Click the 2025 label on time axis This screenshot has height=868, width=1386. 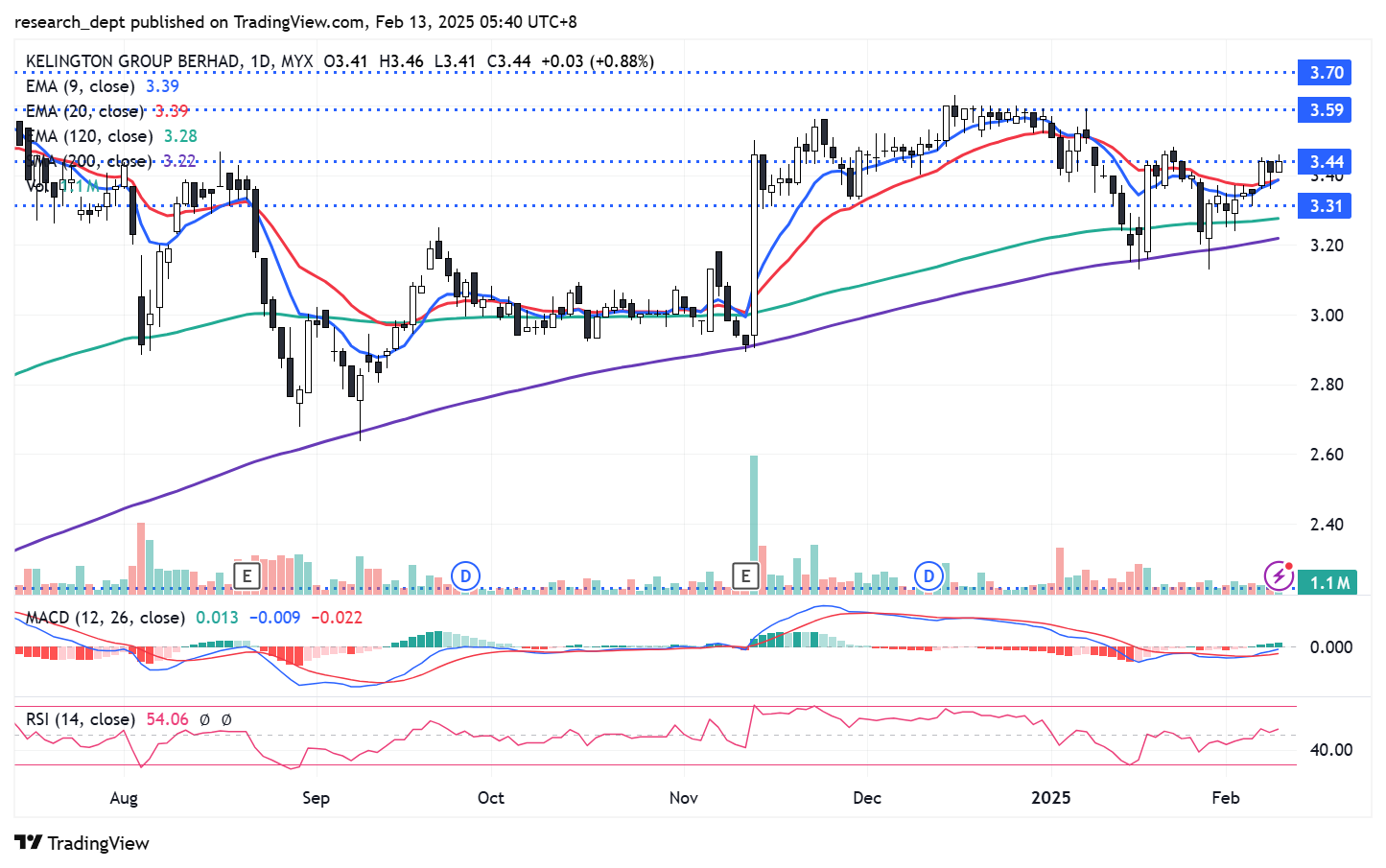coord(1050,798)
